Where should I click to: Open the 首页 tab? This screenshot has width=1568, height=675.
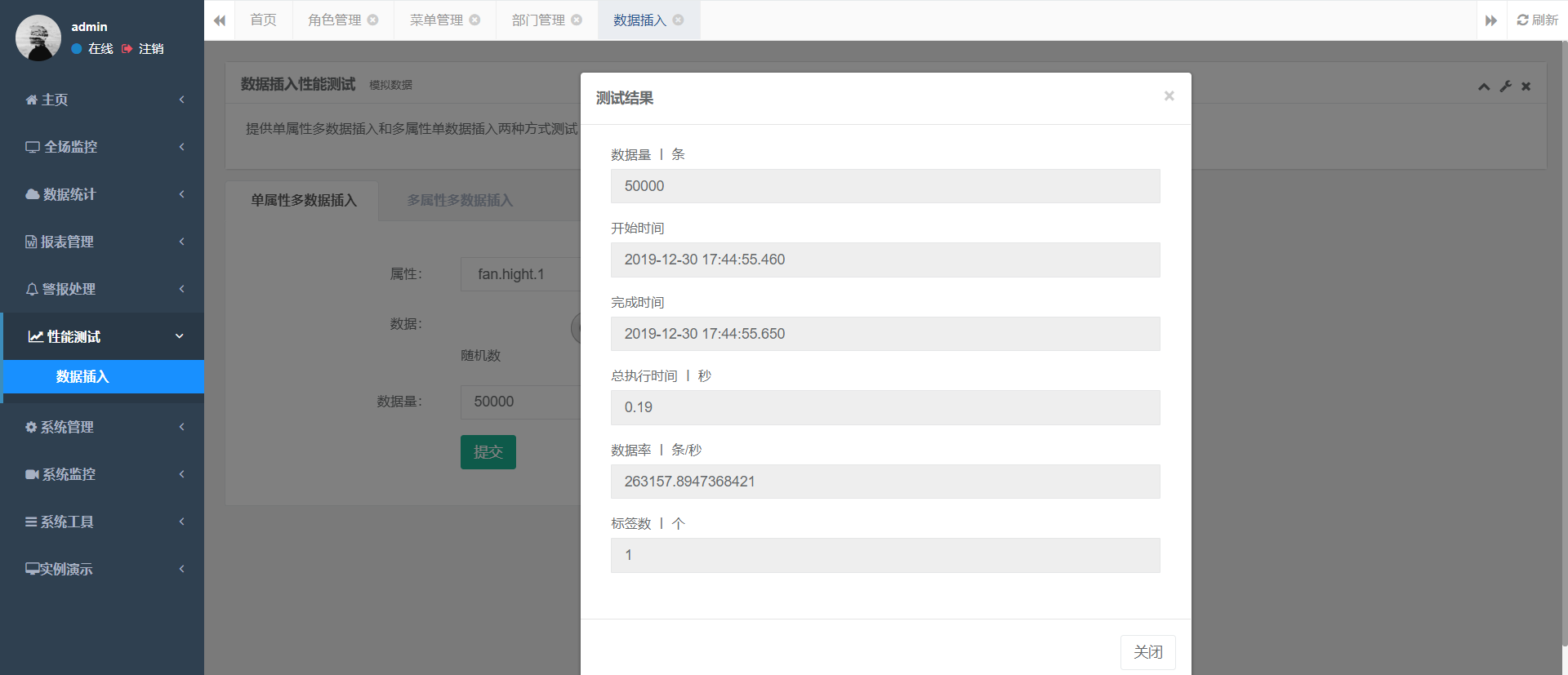point(263,20)
